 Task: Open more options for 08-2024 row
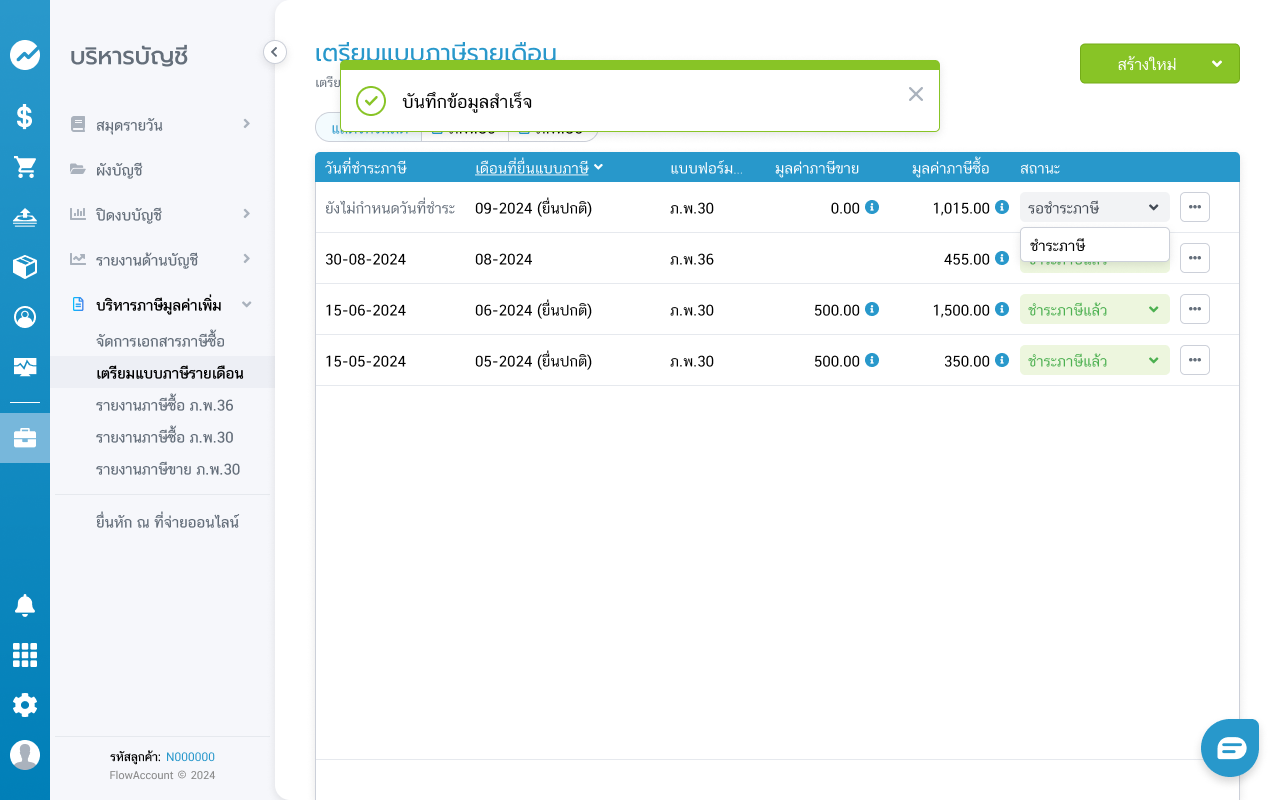pyautogui.click(x=1195, y=258)
